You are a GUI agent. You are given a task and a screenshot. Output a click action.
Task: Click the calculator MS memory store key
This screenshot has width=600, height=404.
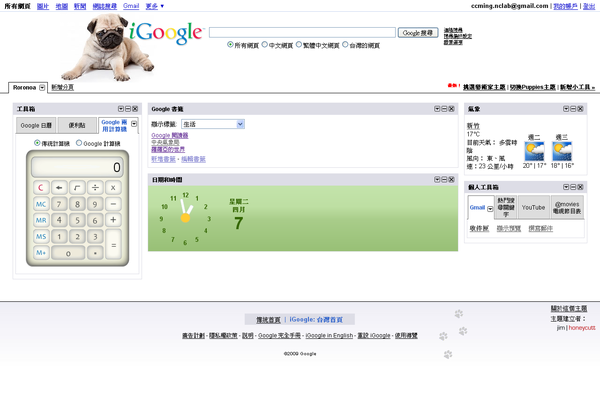(x=41, y=236)
